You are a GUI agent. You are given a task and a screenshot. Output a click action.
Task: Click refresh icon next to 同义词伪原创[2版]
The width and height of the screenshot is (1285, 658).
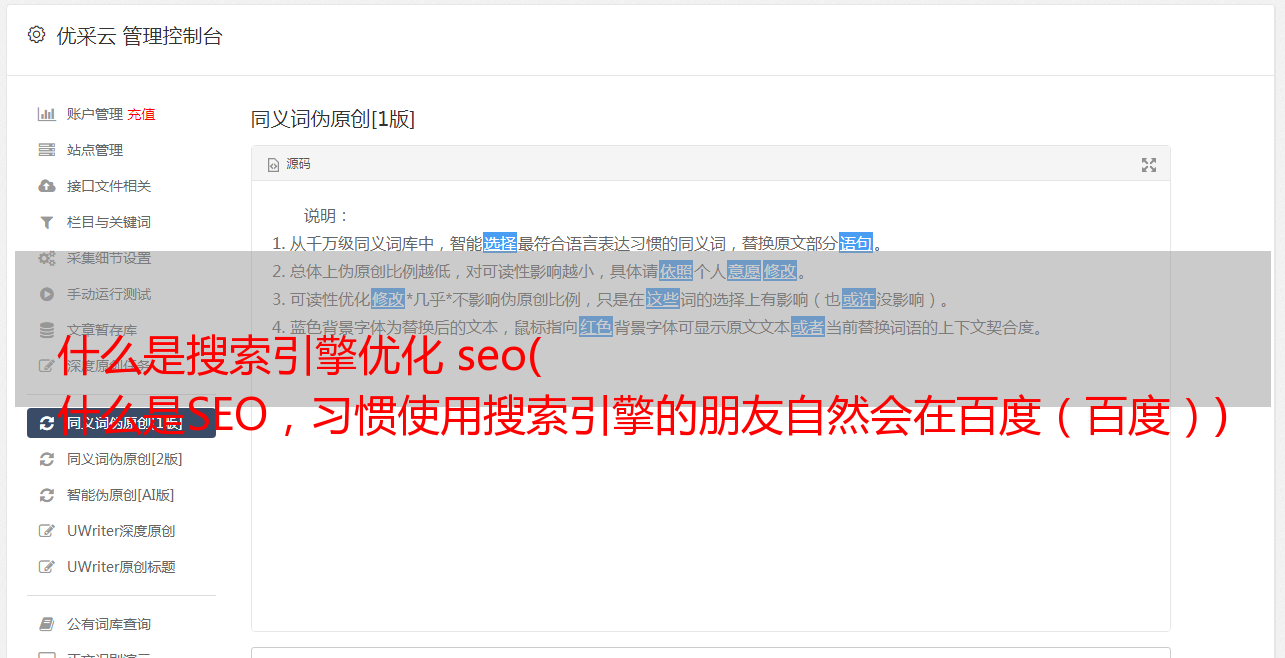[x=46, y=459]
